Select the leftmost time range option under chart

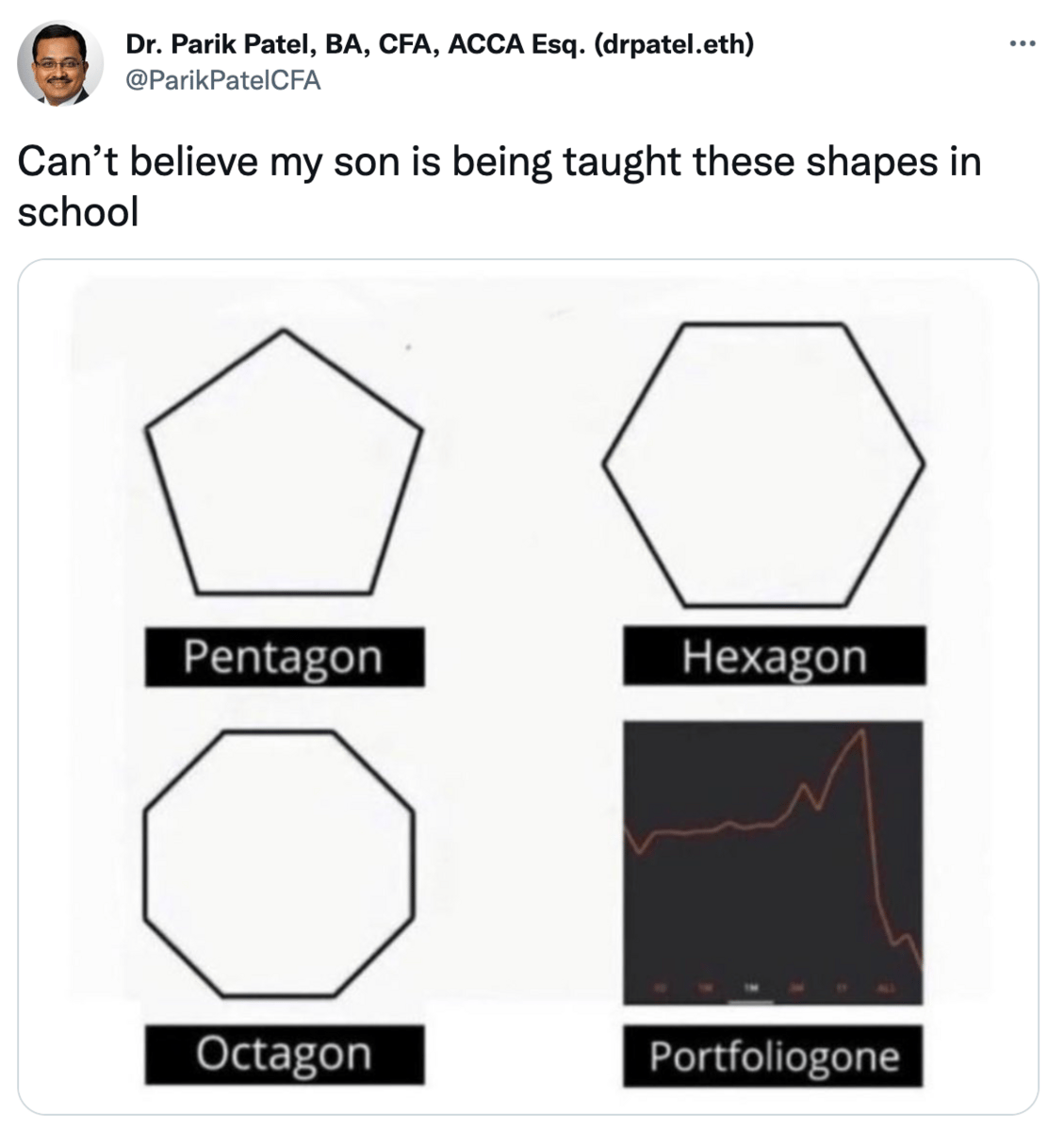(x=660, y=989)
